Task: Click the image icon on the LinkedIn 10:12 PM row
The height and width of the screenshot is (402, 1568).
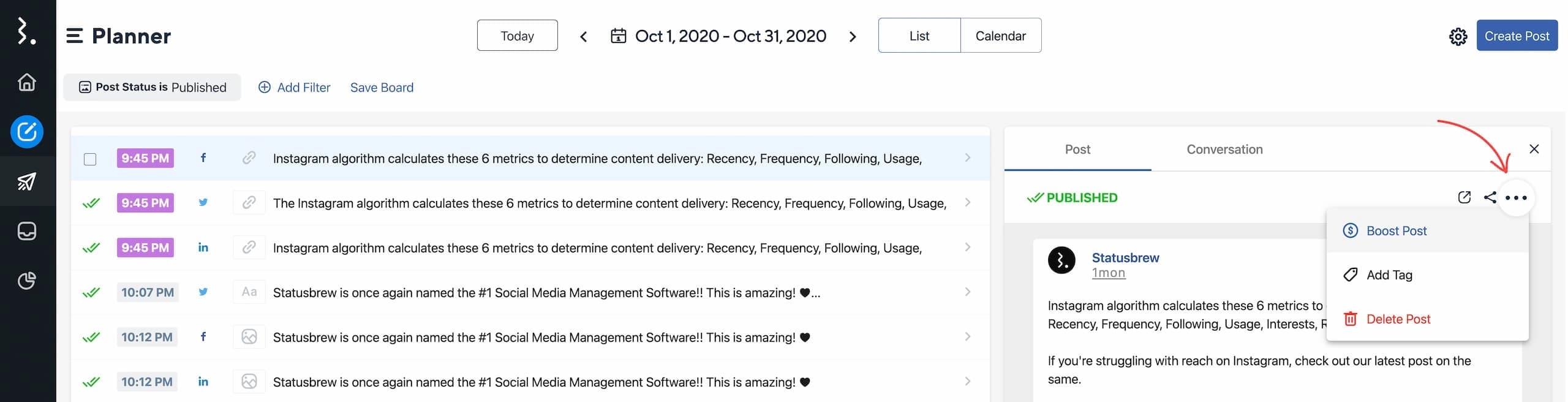Action: point(249,382)
